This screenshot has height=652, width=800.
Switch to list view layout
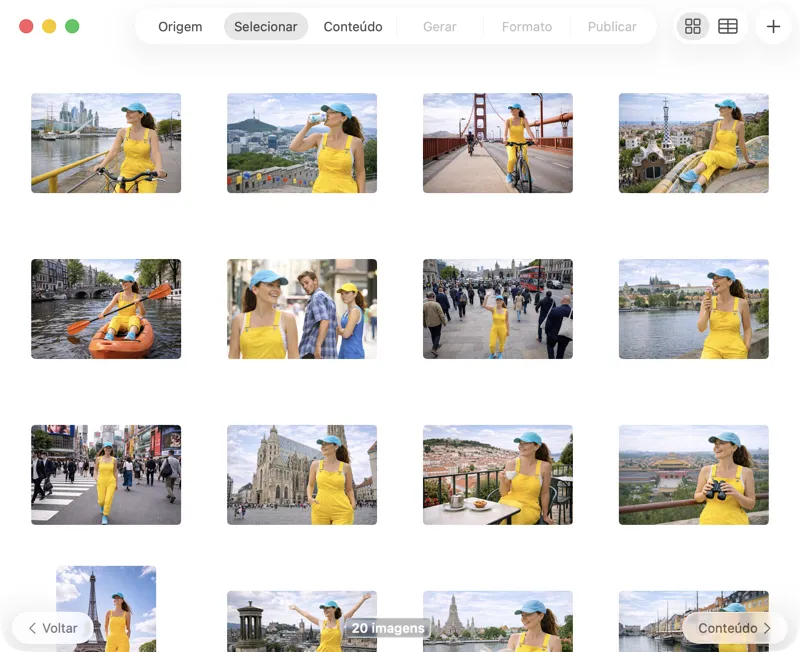[728, 26]
